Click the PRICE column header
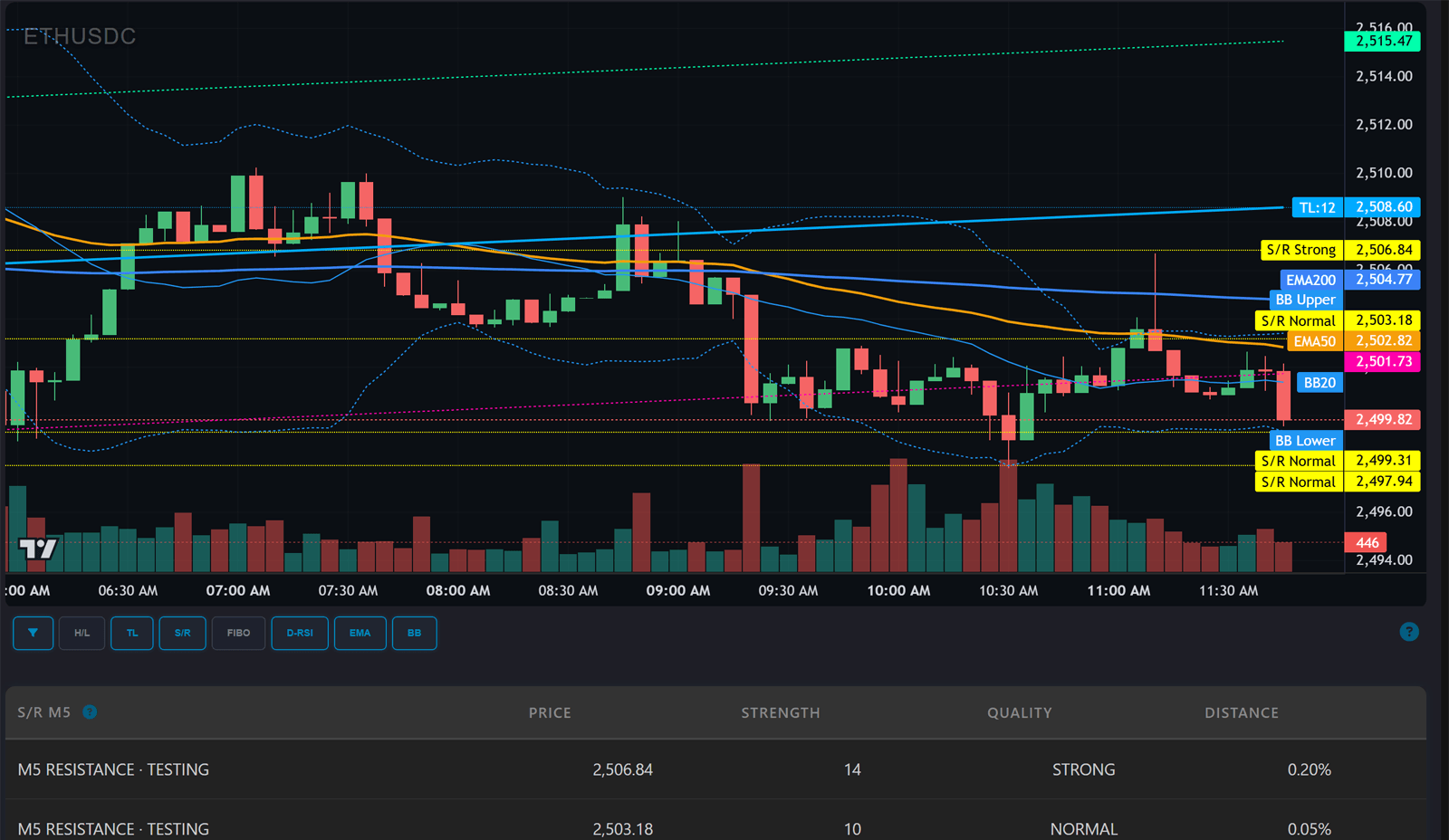 [x=550, y=712]
